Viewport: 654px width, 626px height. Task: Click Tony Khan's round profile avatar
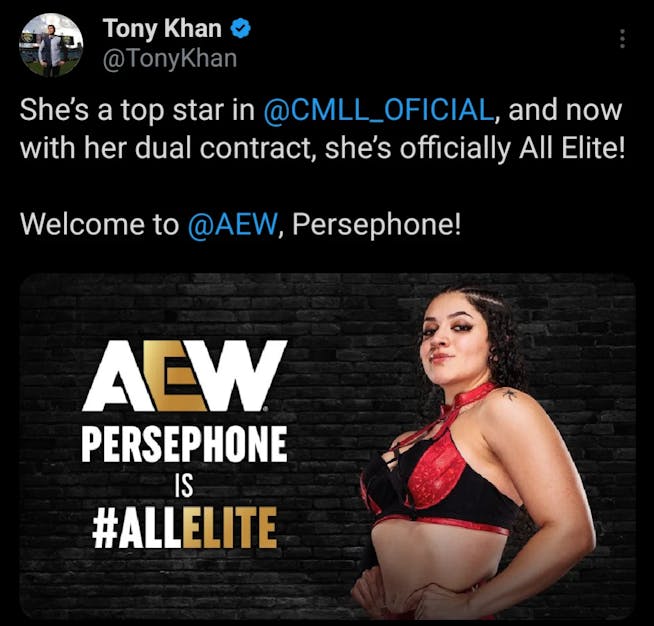(51, 45)
